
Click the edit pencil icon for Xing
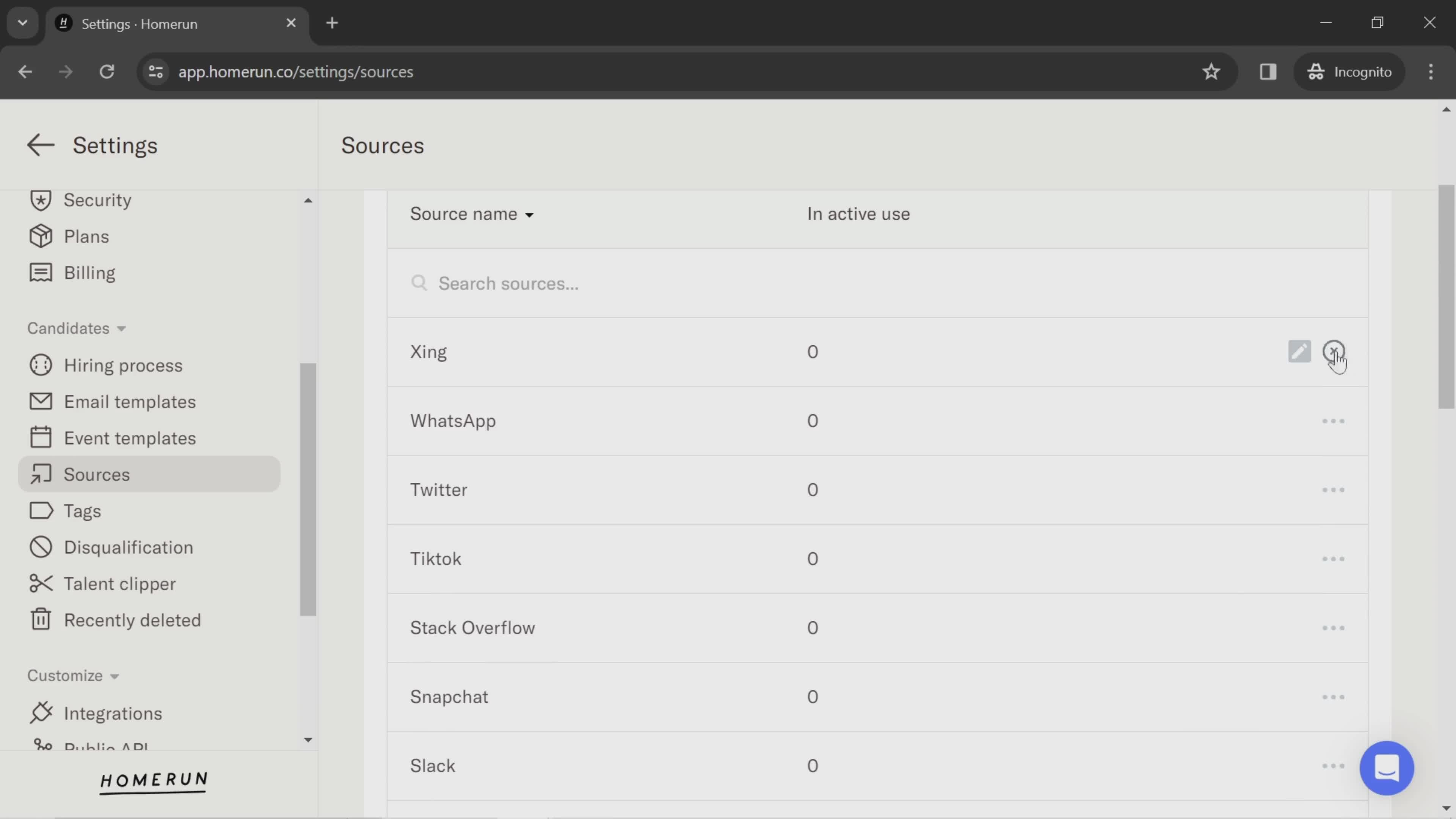pos(1299,351)
